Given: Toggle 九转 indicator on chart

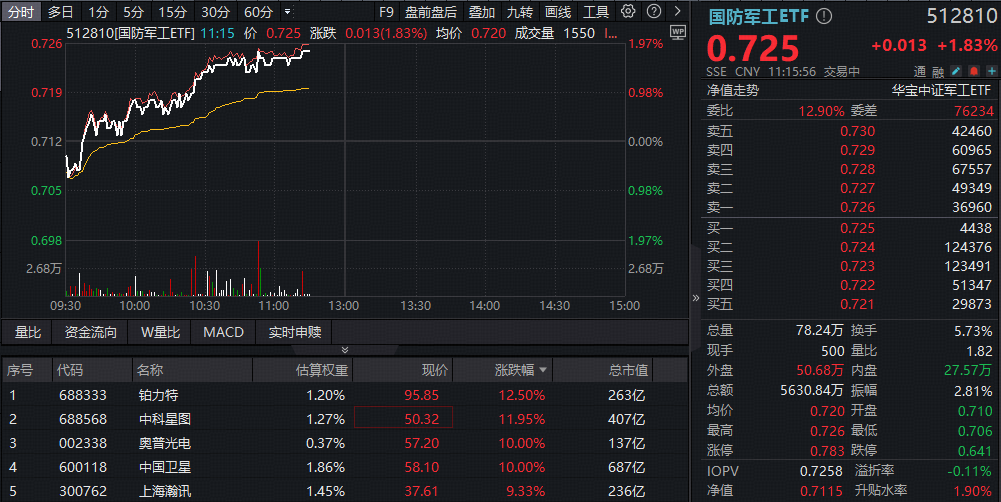Looking at the screenshot, I should point(519,12).
